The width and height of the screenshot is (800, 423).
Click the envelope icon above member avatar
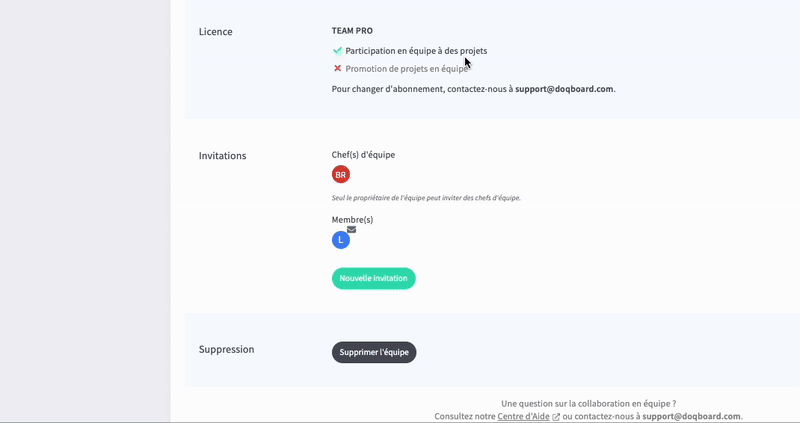(351, 229)
